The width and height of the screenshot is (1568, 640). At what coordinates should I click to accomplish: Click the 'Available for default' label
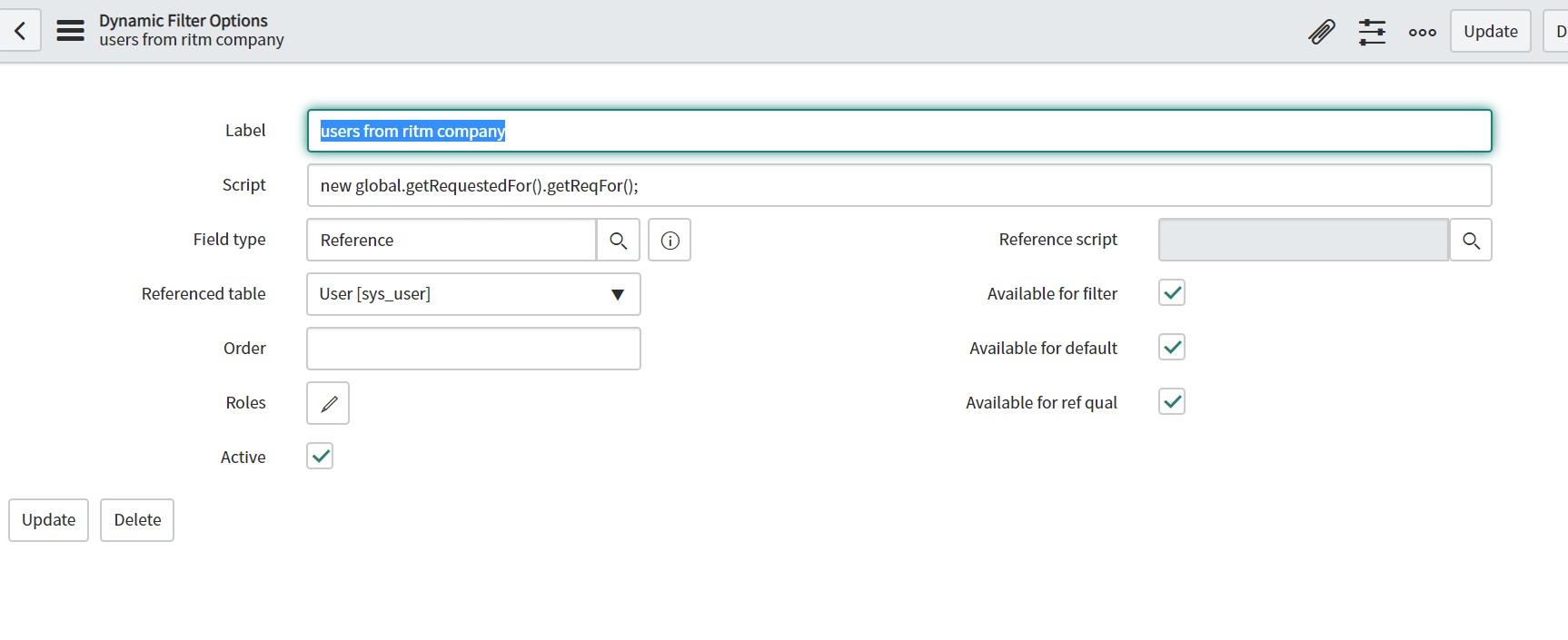pos(1043,348)
